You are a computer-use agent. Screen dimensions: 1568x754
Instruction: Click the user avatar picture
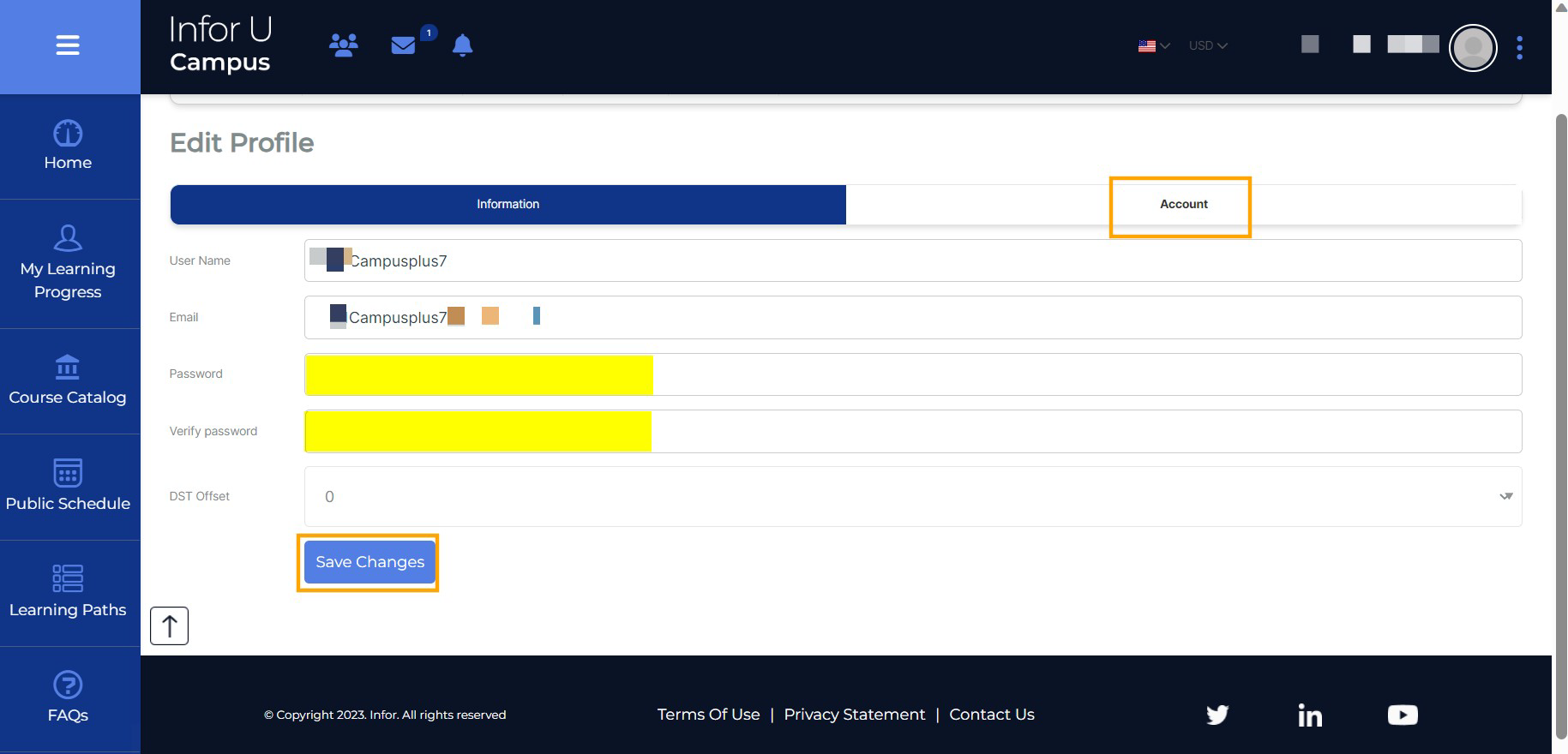coord(1472,48)
